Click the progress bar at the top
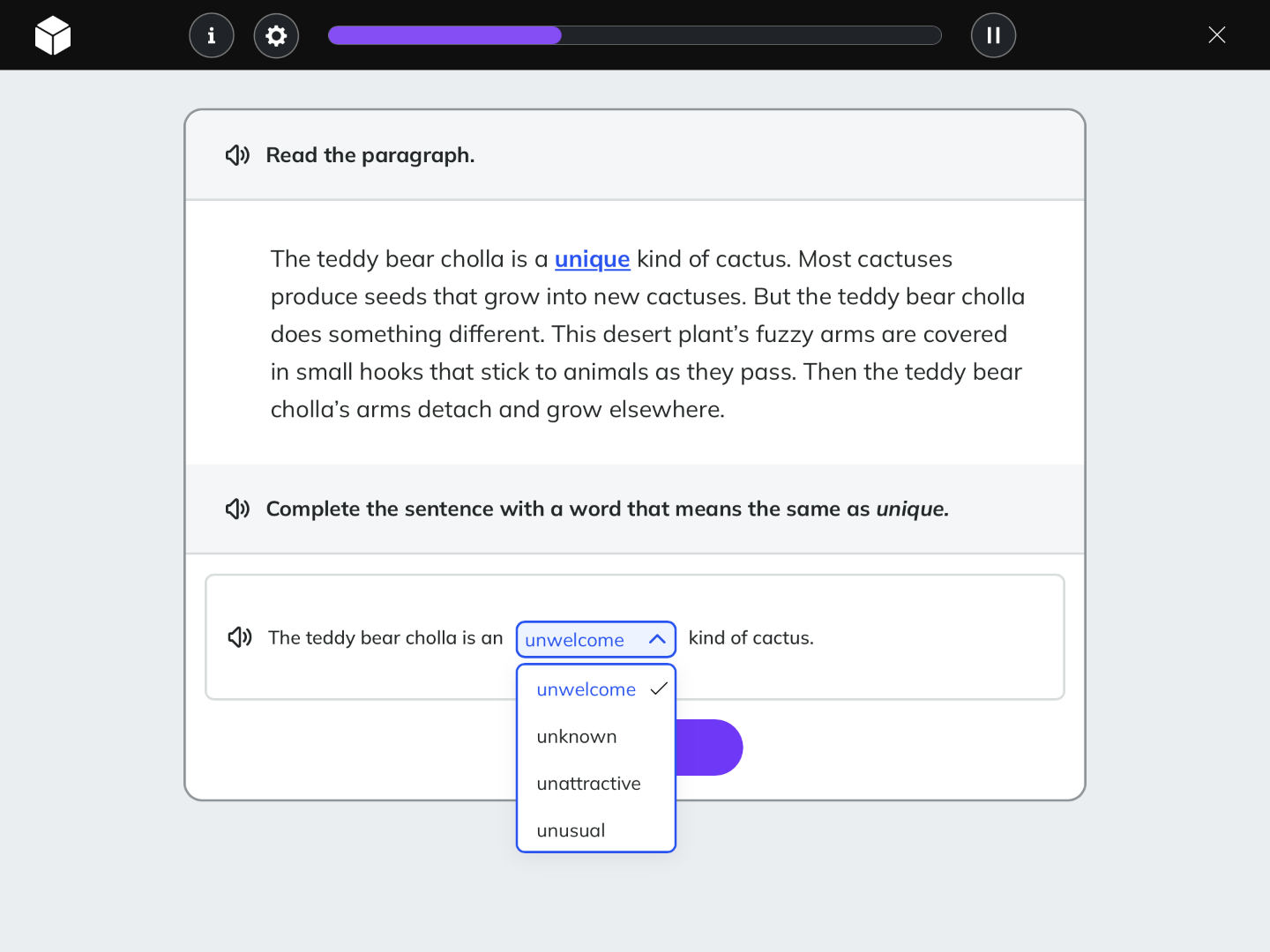 (x=635, y=35)
